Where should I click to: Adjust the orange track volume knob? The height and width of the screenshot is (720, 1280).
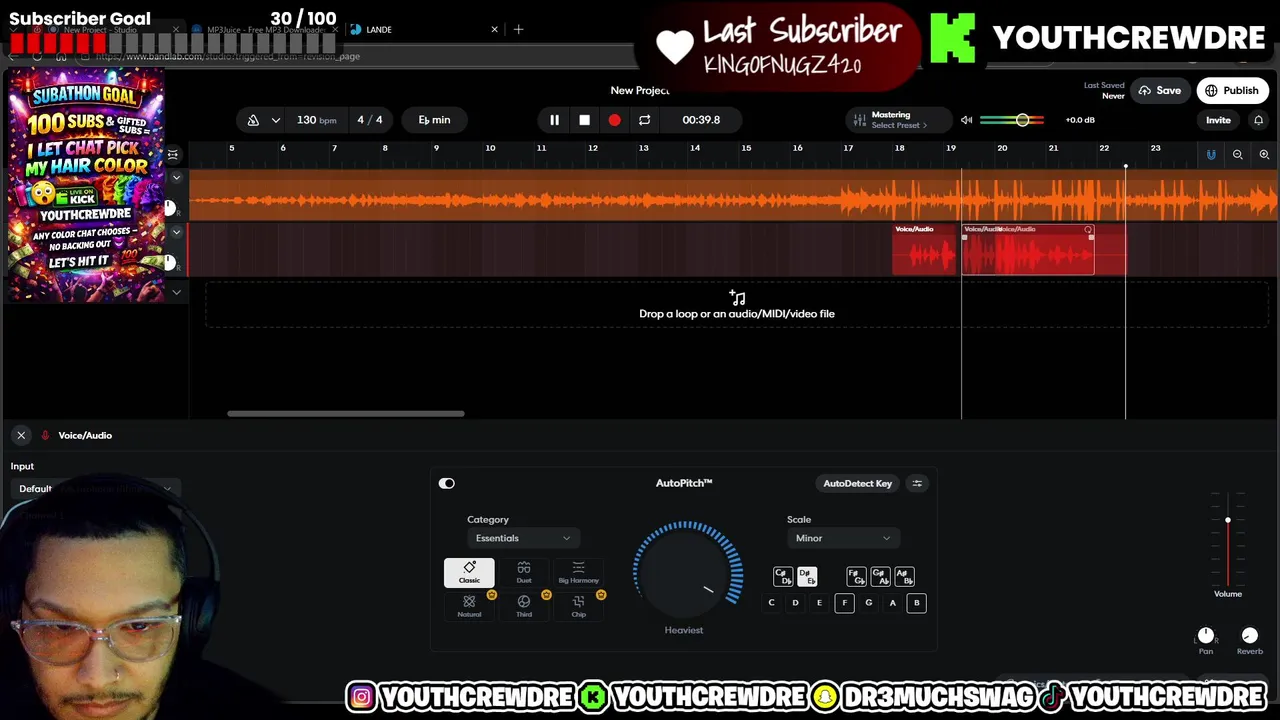tap(169, 208)
